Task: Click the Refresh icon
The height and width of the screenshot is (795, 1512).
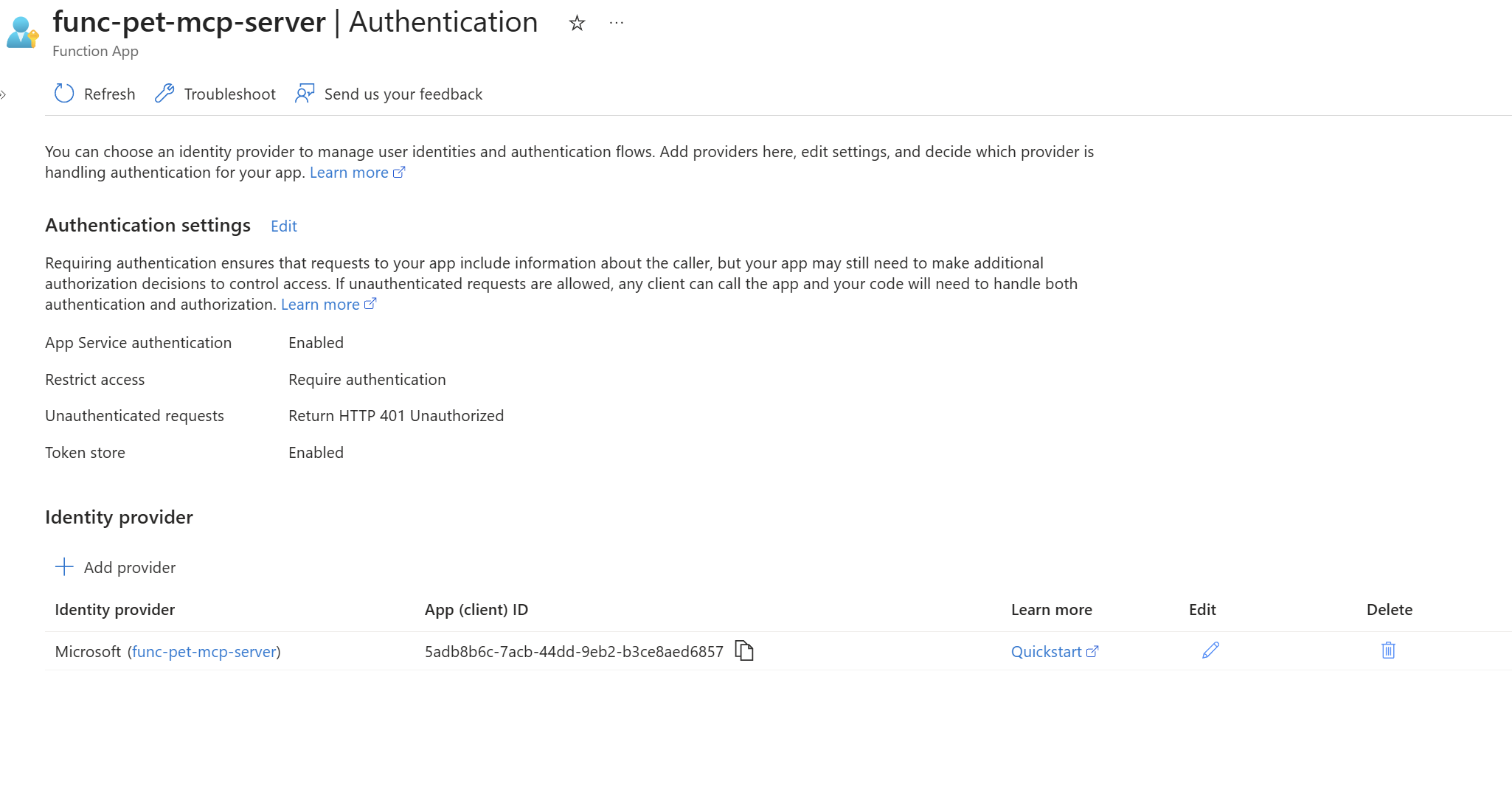Action: coord(64,94)
